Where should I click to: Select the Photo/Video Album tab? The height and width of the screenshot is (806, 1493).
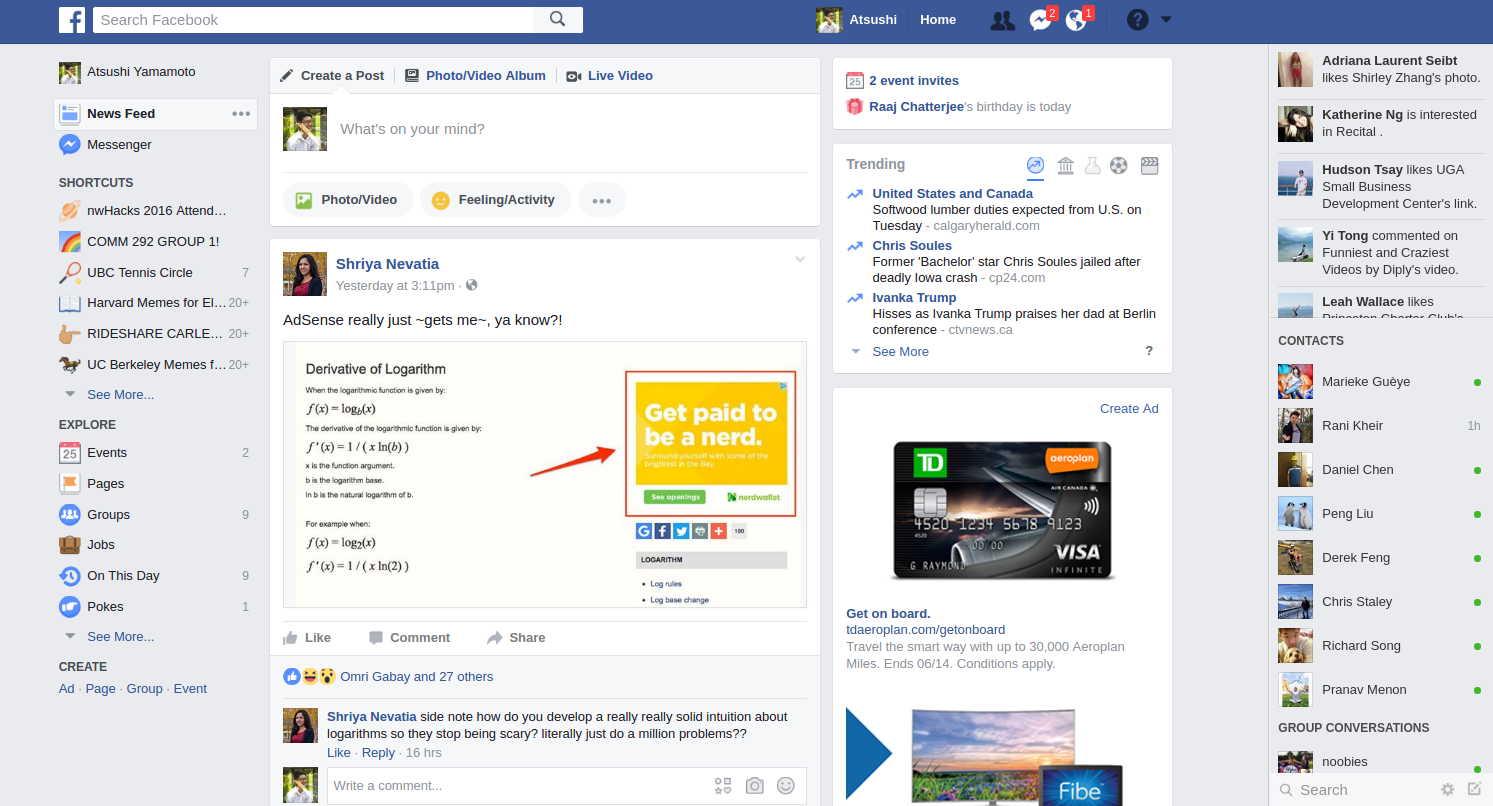pos(475,76)
